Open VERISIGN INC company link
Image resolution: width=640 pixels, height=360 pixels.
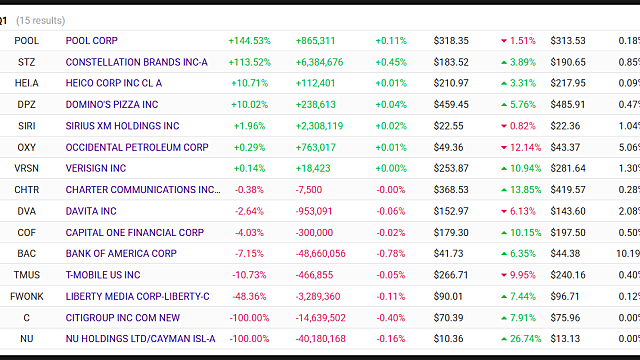point(96,168)
